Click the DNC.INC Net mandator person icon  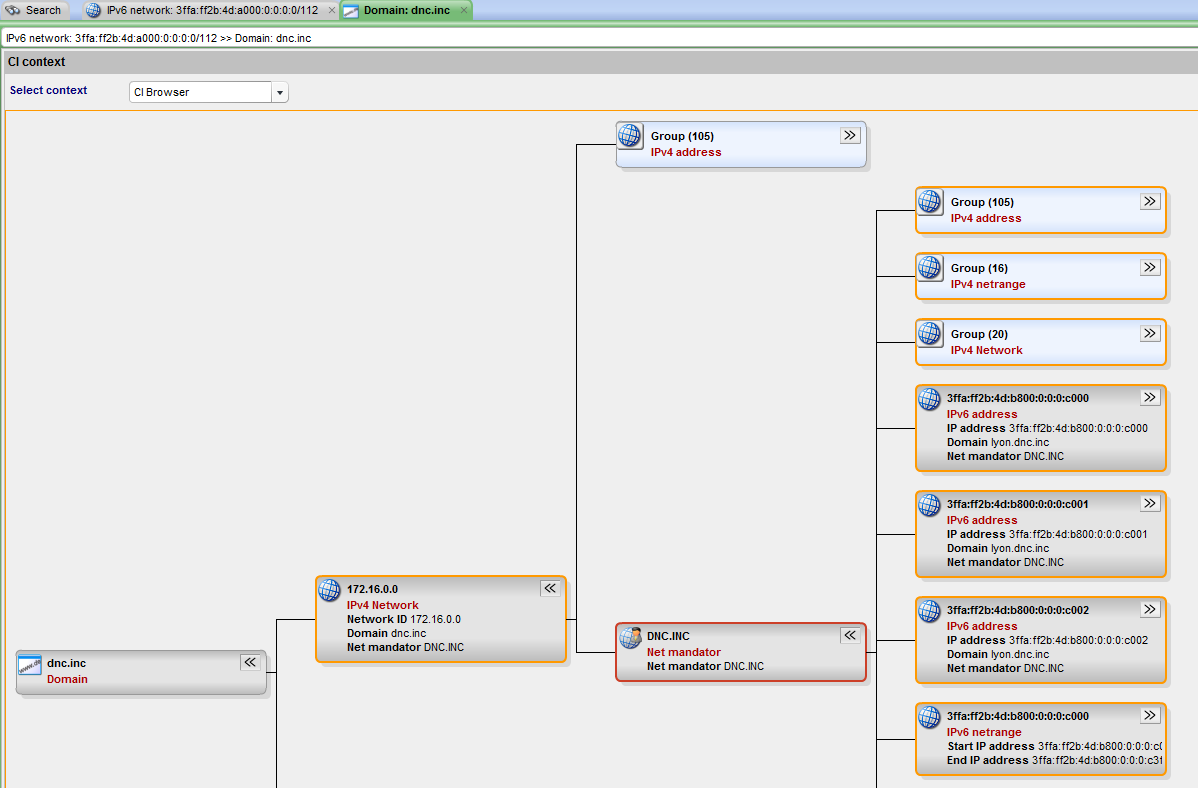[x=630, y=638]
